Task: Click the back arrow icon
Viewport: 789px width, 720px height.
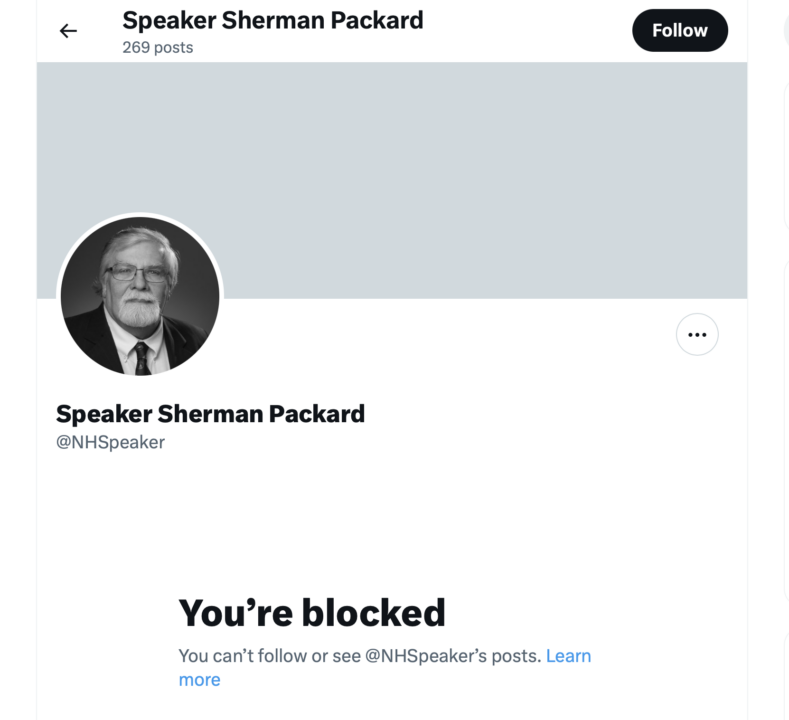Action: point(68,31)
